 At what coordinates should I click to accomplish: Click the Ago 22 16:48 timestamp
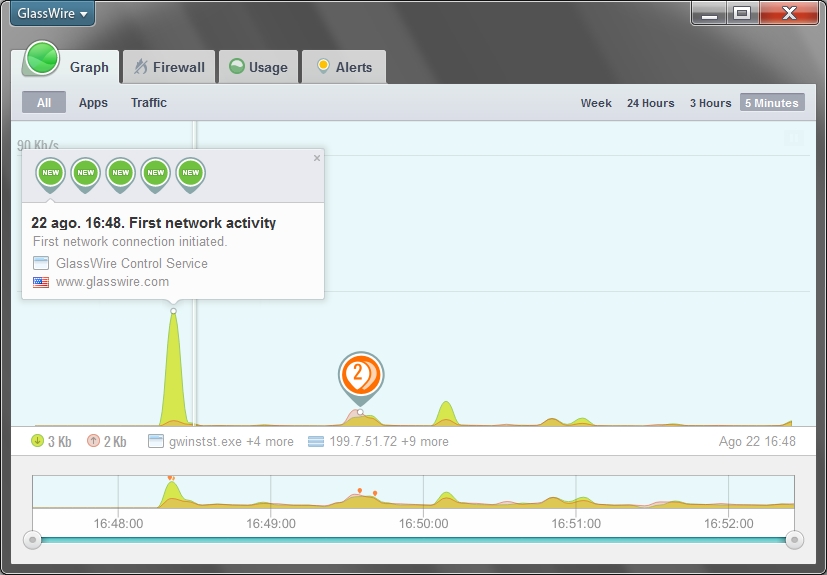coord(757,442)
